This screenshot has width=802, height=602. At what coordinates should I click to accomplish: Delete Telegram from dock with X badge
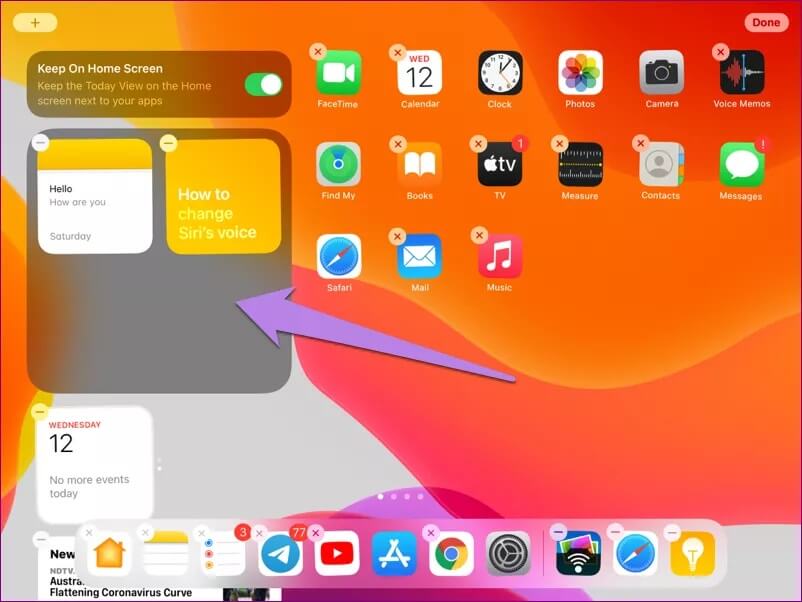pos(259,533)
